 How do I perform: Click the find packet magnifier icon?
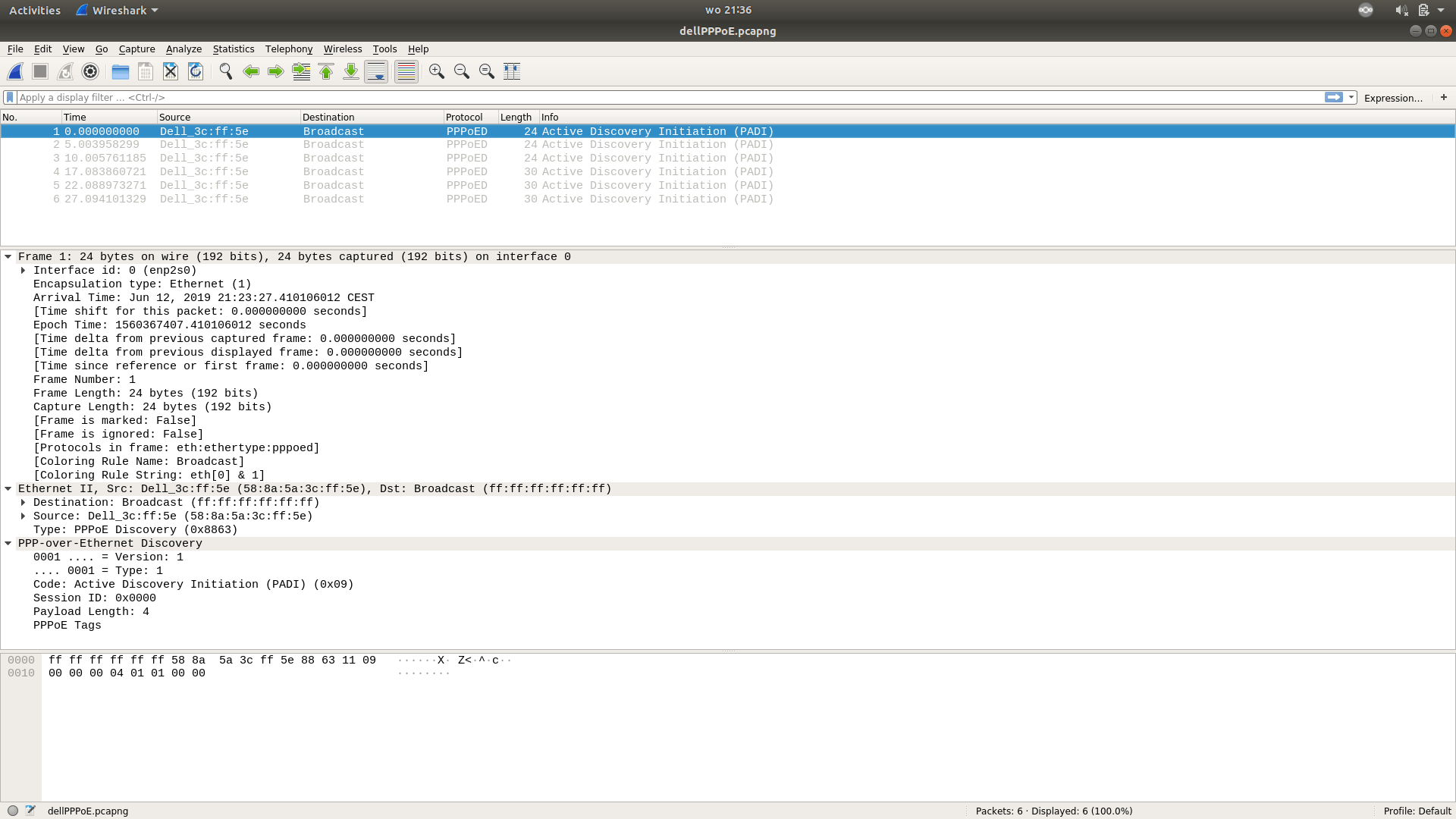[225, 71]
